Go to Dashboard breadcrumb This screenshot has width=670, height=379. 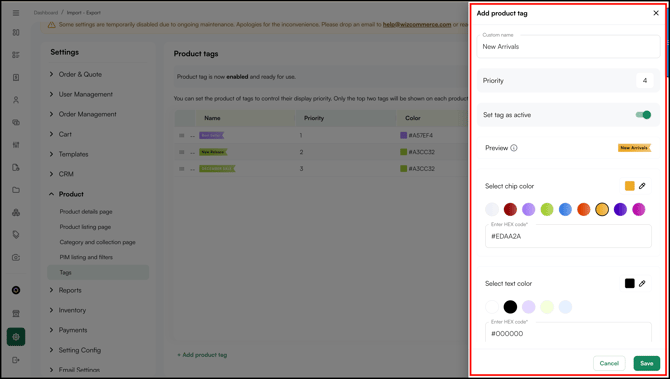[x=46, y=13]
